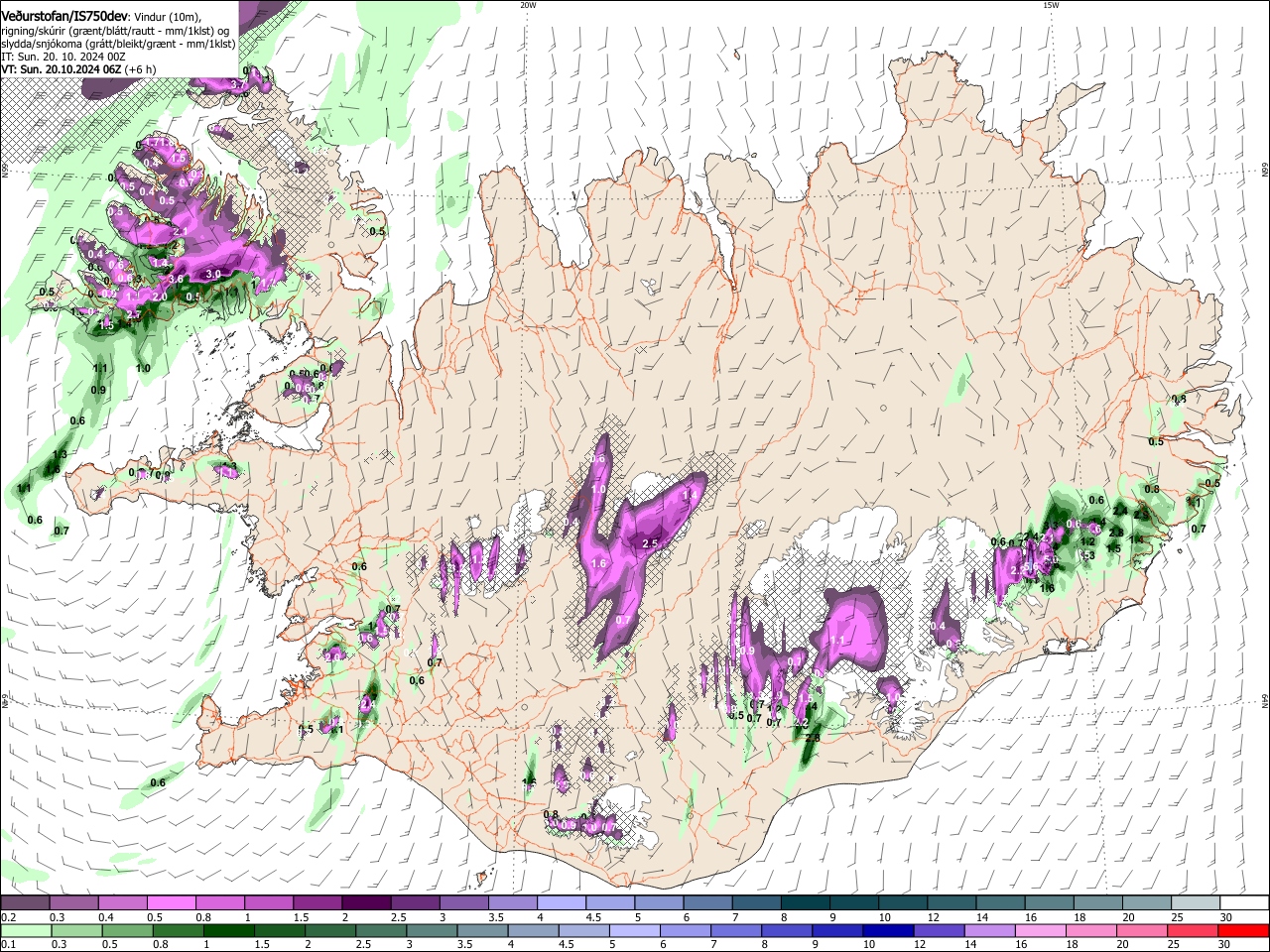Click the Veðurstofan/IS750dev title text
The width and height of the screenshot is (1270, 952).
(x=63, y=16)
